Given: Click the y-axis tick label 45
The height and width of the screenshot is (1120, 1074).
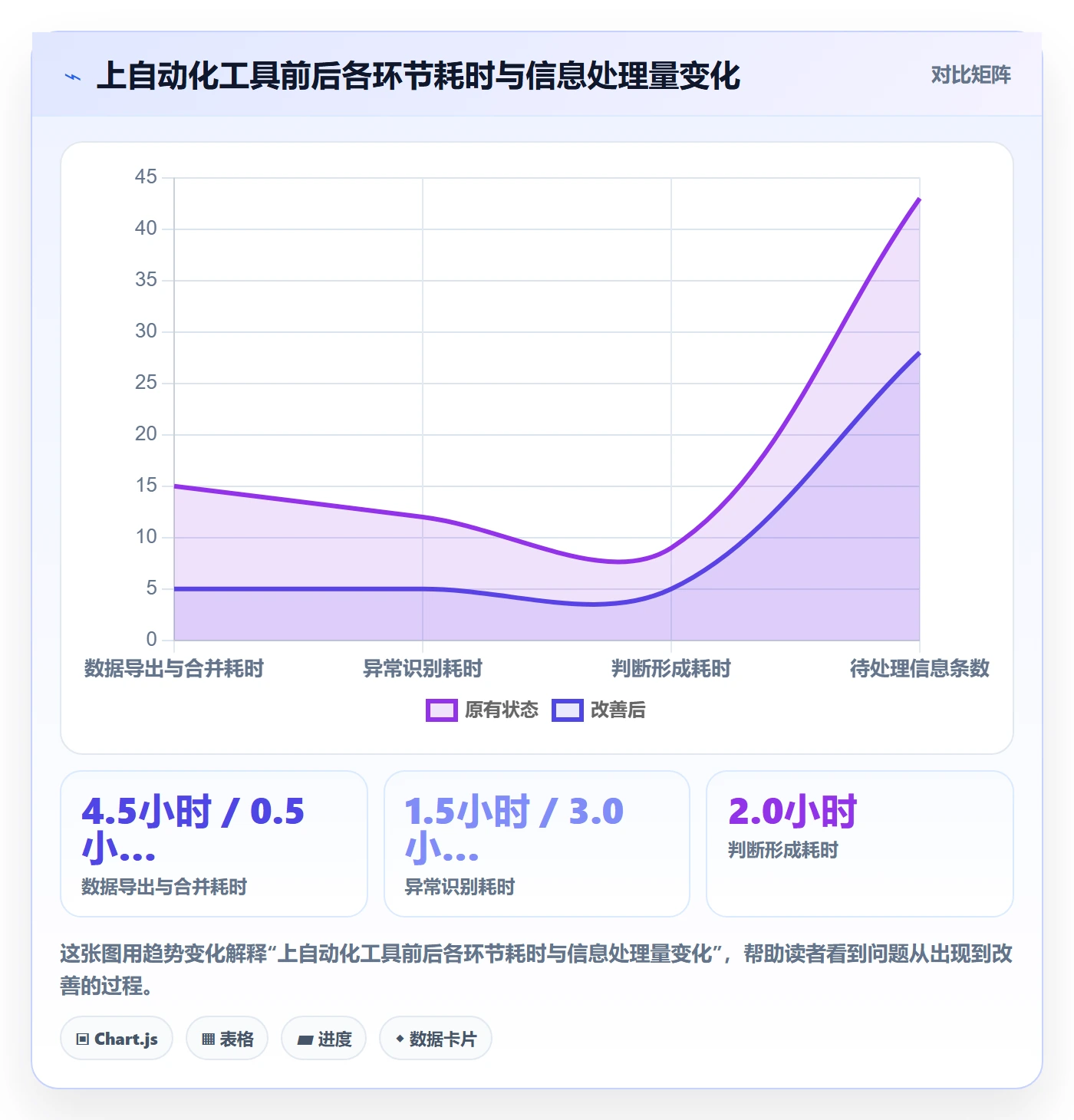Looking at the screenshot, I should (146, 177).
